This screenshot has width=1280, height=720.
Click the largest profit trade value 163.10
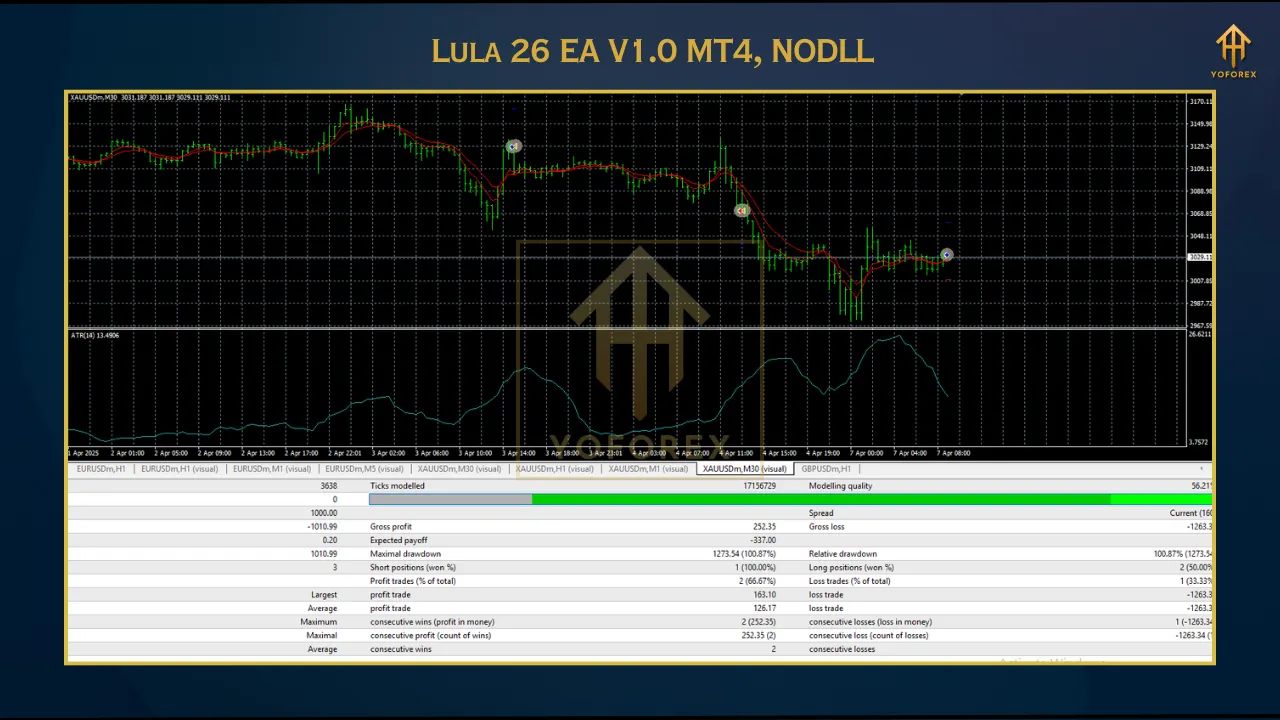764,595
